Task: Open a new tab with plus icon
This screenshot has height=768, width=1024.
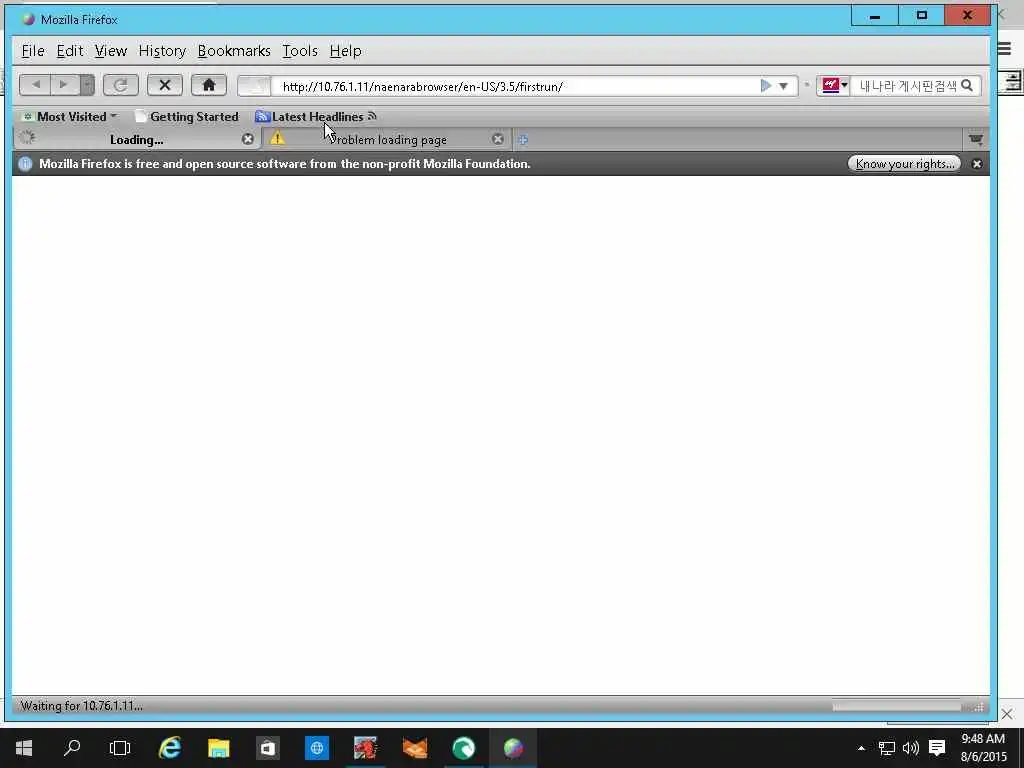Action: tap(522, 140)
